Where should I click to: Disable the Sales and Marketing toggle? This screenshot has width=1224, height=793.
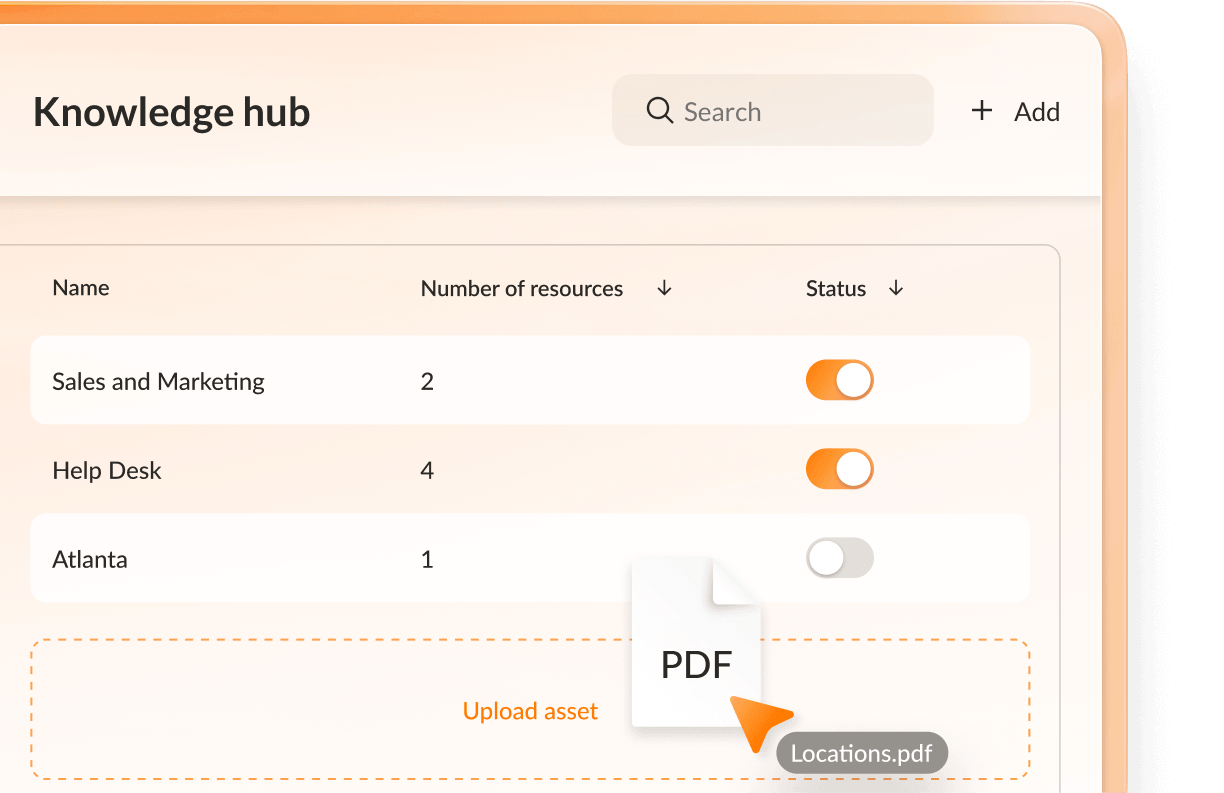[840, 380]
